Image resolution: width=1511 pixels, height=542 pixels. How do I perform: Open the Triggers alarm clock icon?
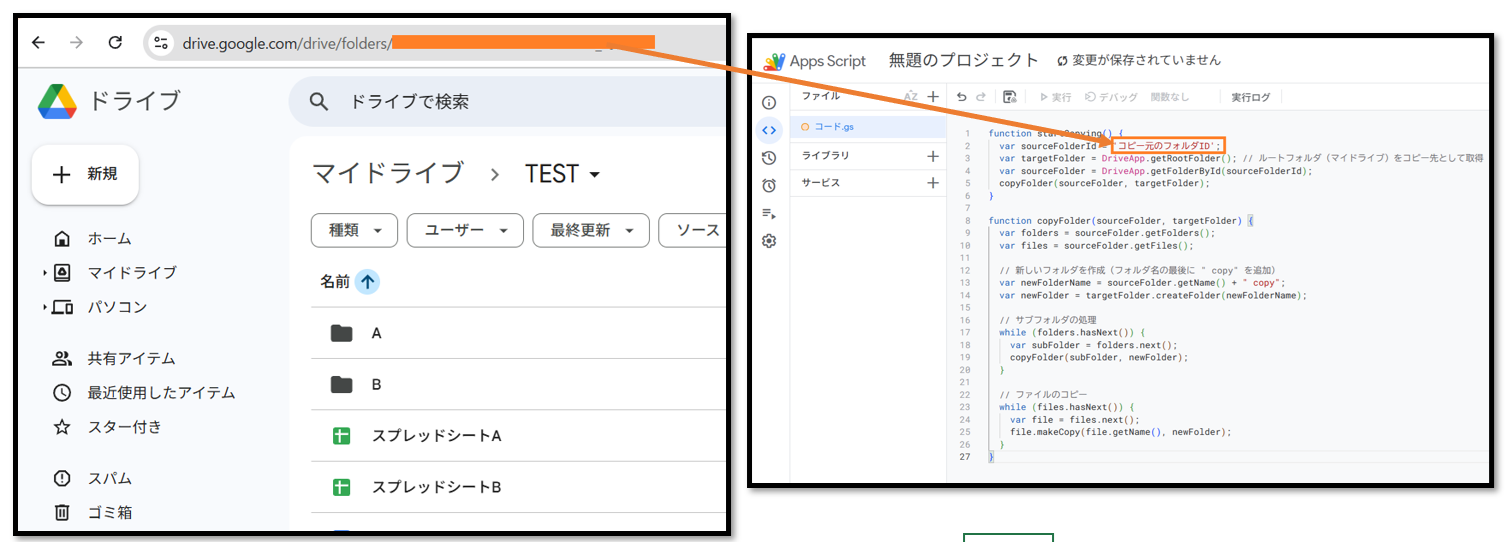pyautogui.click(x=769, y=185)
